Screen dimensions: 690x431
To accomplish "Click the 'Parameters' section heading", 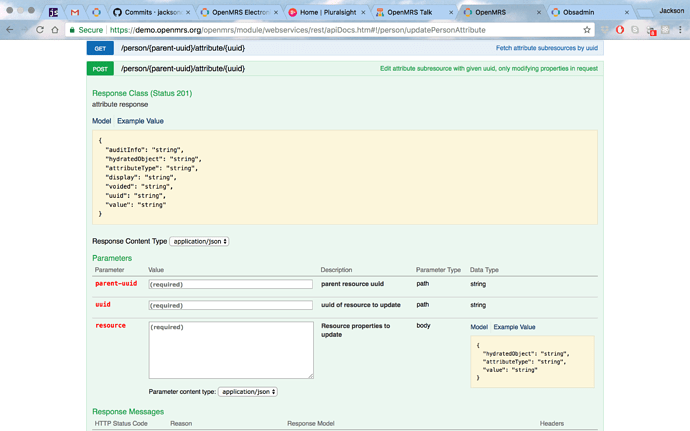I will point(112,258).
